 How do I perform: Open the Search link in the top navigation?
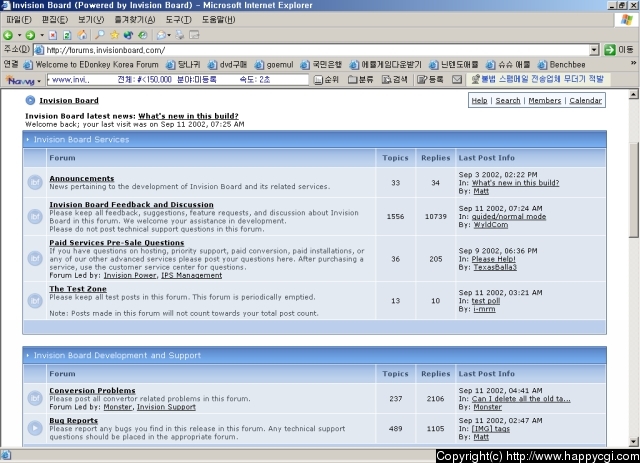coord(508,100)
